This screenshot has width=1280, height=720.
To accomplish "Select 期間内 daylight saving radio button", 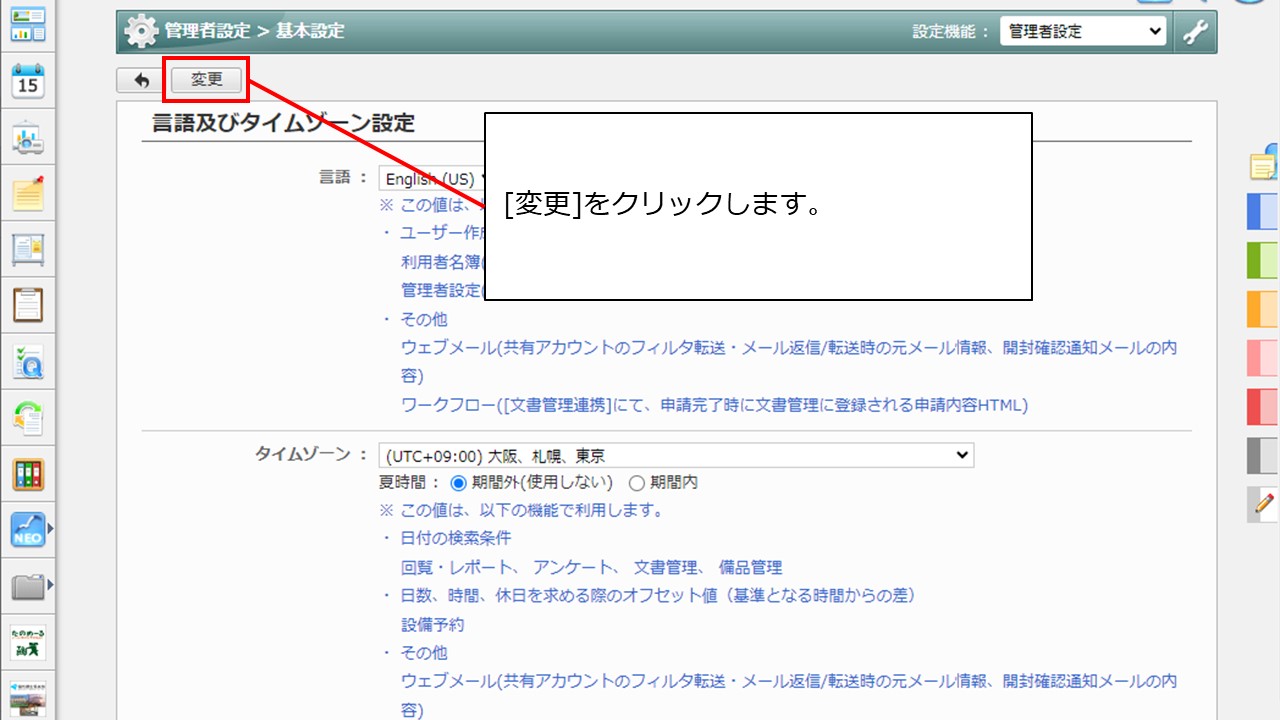I will coord(636,483).
